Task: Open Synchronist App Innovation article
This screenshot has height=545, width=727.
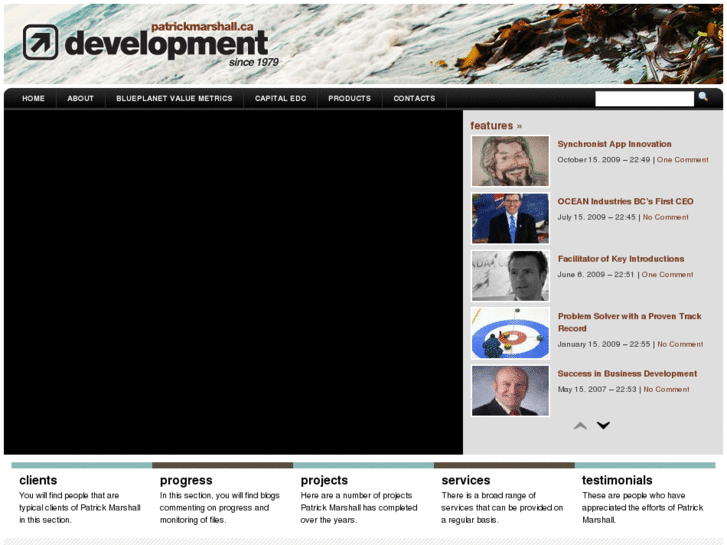Action: tap(614, 144)
